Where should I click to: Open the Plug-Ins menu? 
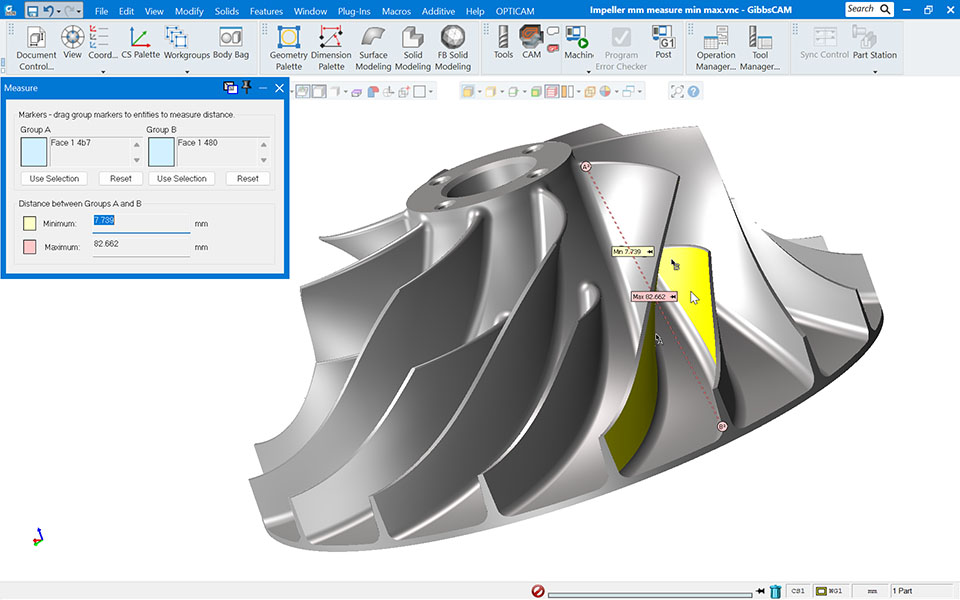[x=354, y=11]
